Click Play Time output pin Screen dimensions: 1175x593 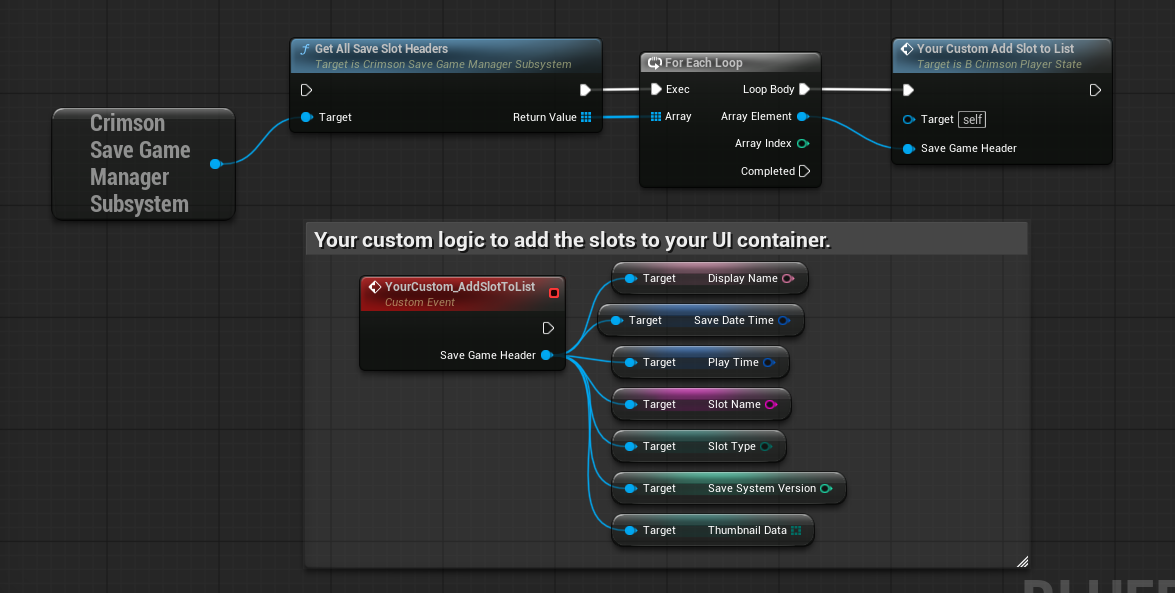769,362
